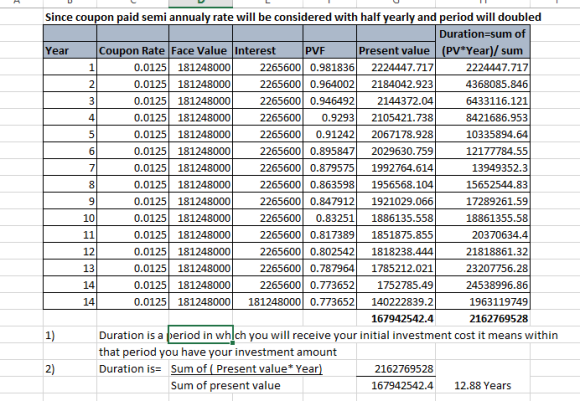
Task: Click the Present value header cell
Action: coord(396,50)
